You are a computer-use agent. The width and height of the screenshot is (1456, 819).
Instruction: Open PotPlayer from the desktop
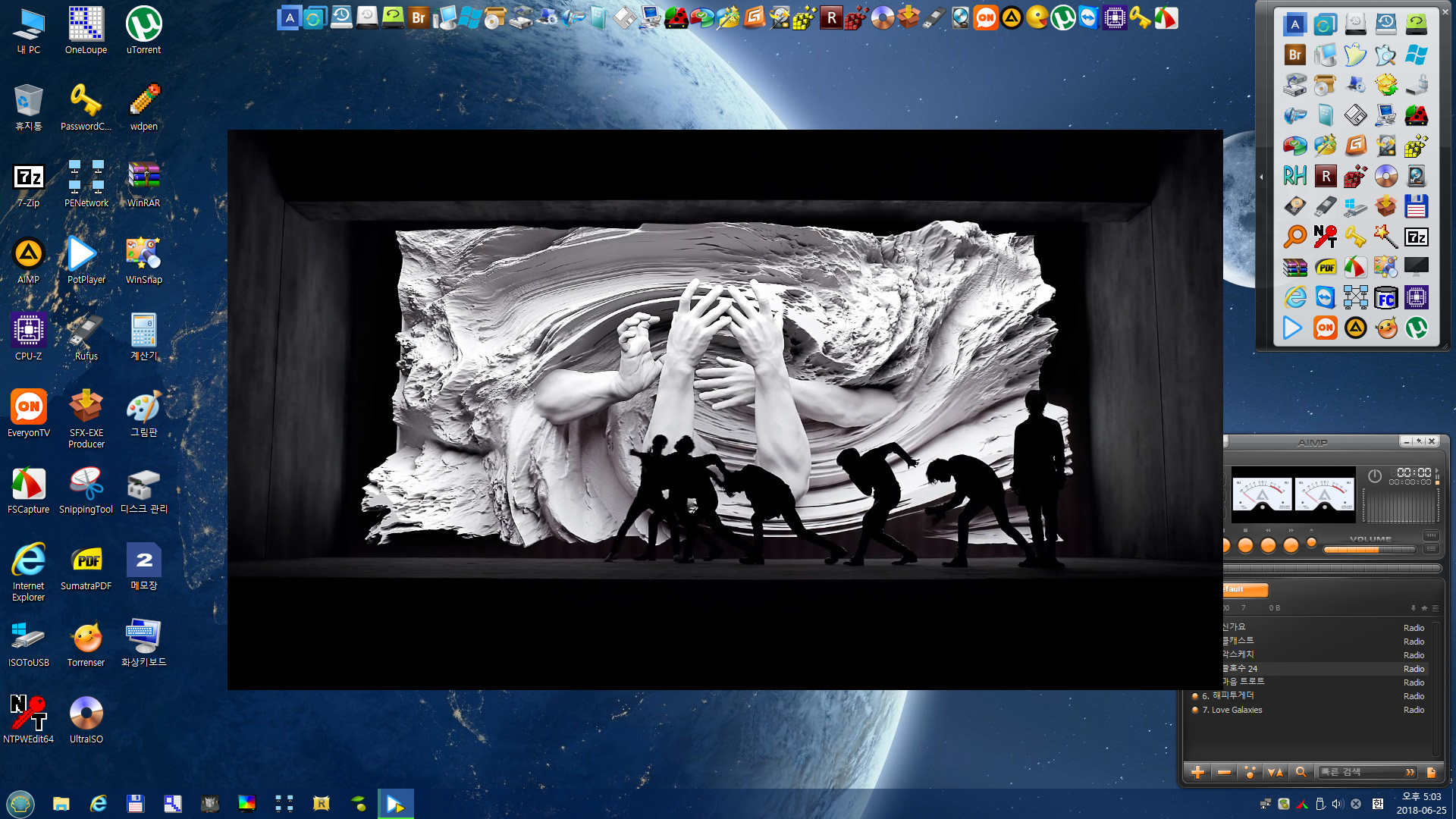pyautogui.click(x=86, y=260)
